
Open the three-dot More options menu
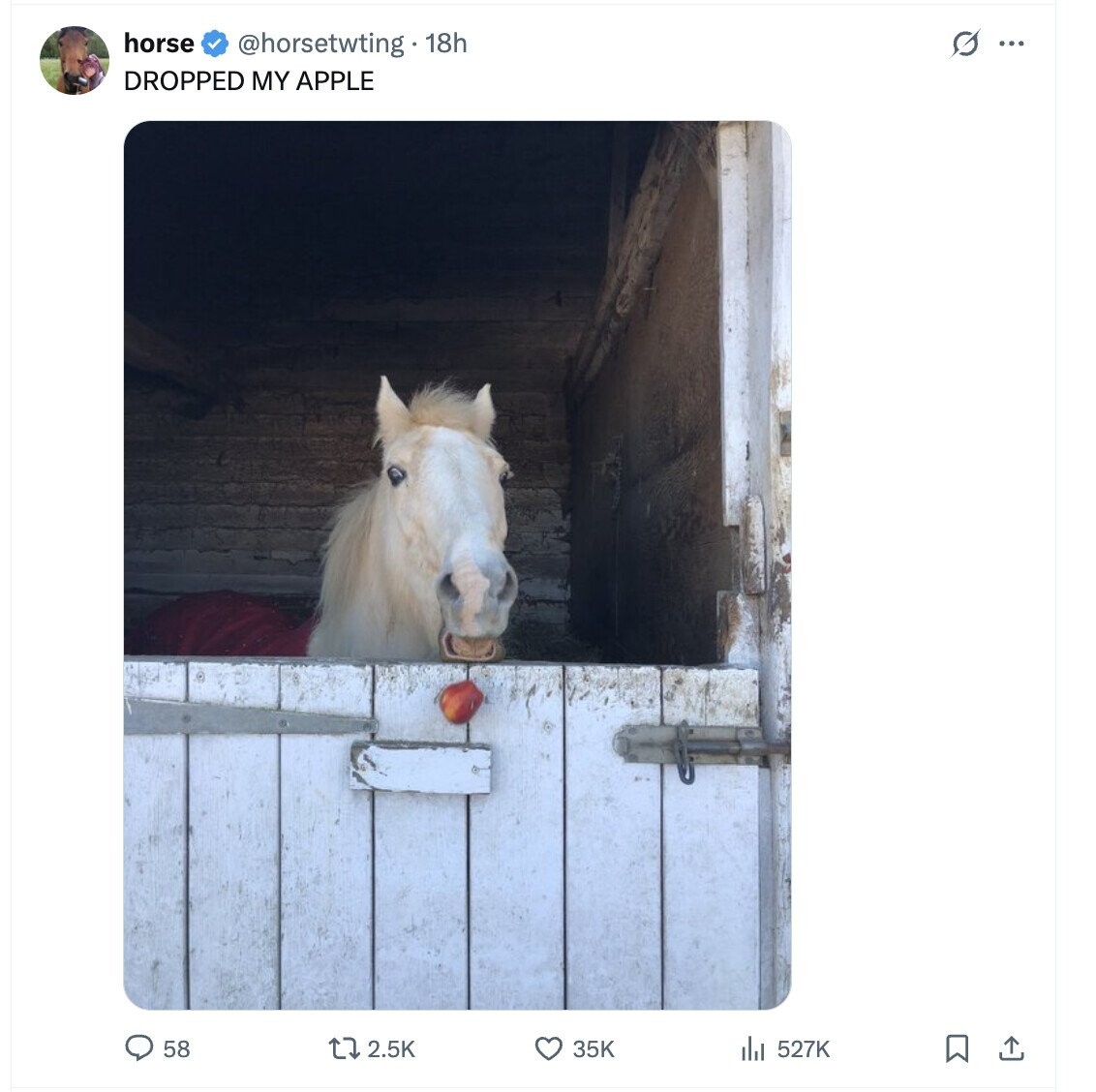tap(1012, 44)
